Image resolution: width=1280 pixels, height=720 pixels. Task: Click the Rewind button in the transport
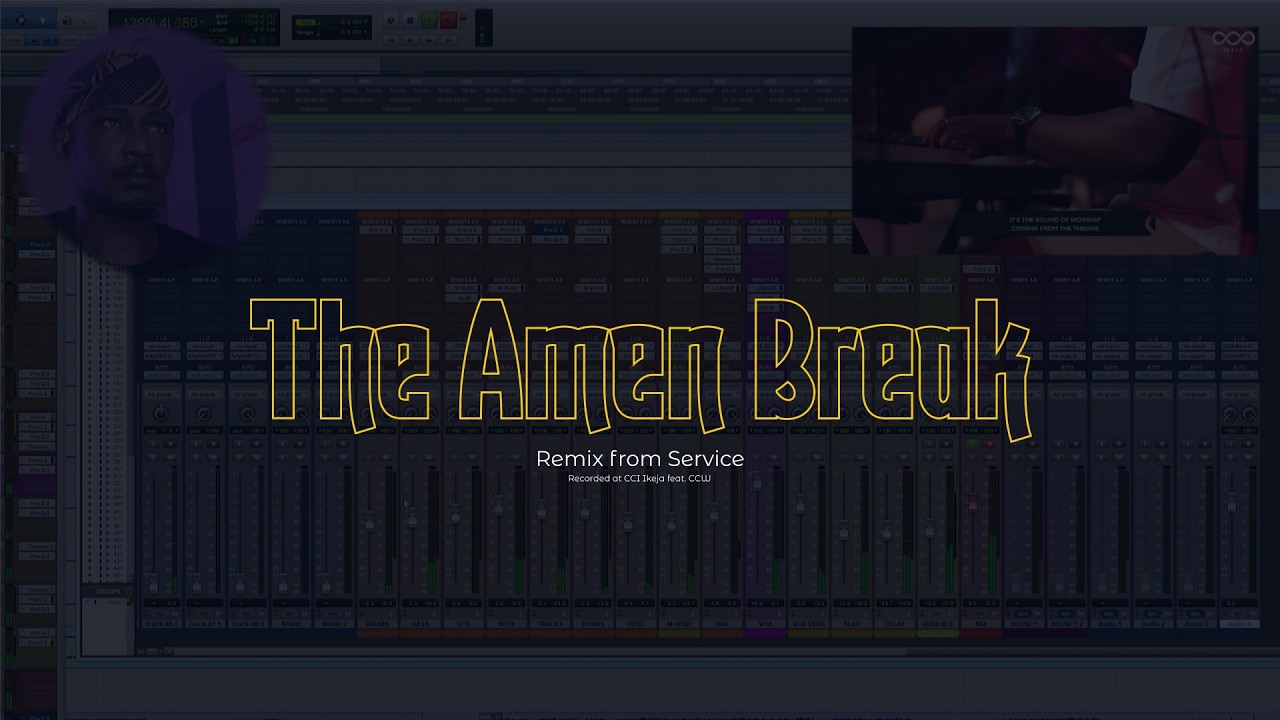[410, 40]
